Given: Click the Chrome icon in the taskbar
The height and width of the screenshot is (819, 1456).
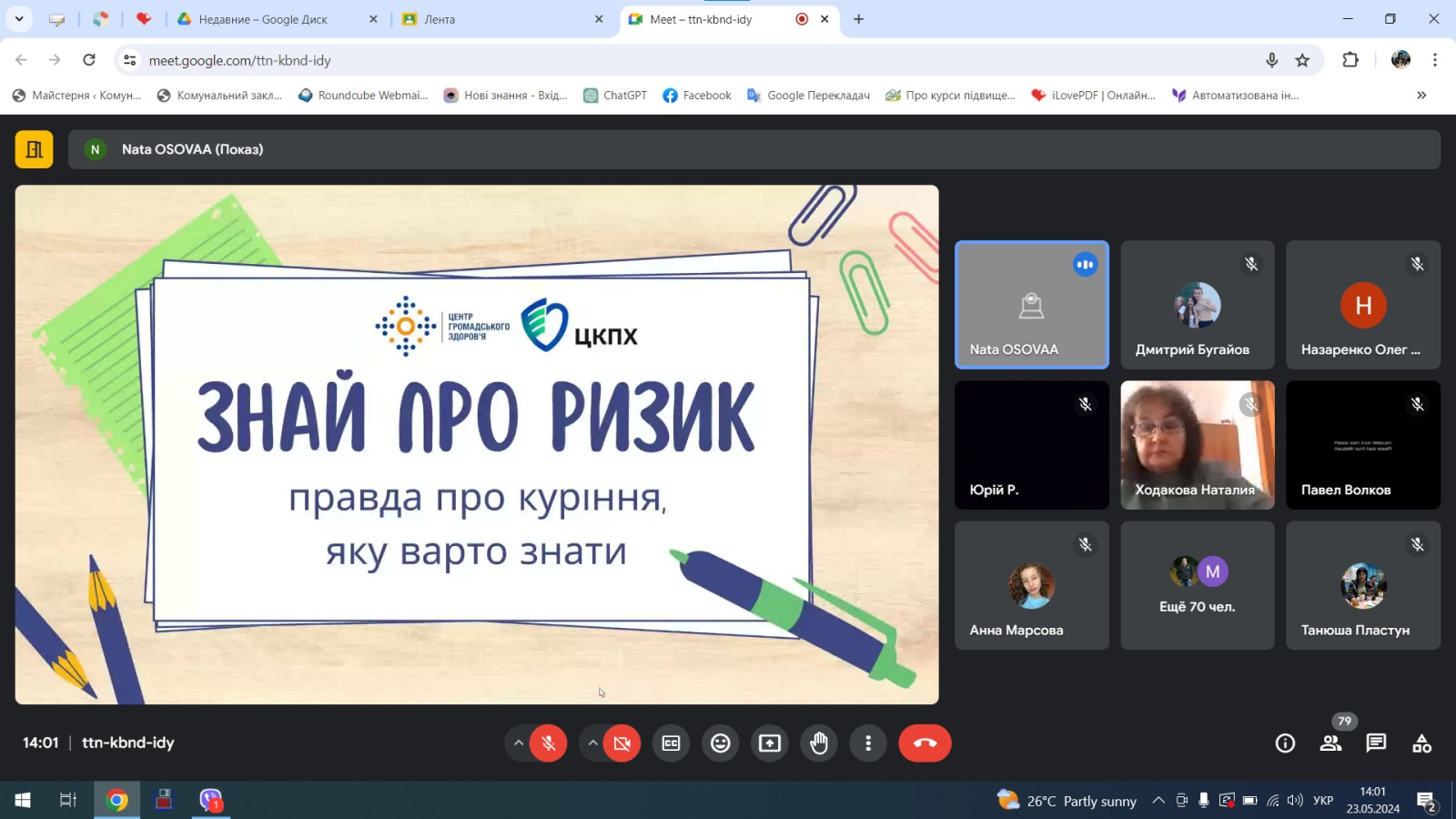Looking at the screenshot, I should [116, 800].
